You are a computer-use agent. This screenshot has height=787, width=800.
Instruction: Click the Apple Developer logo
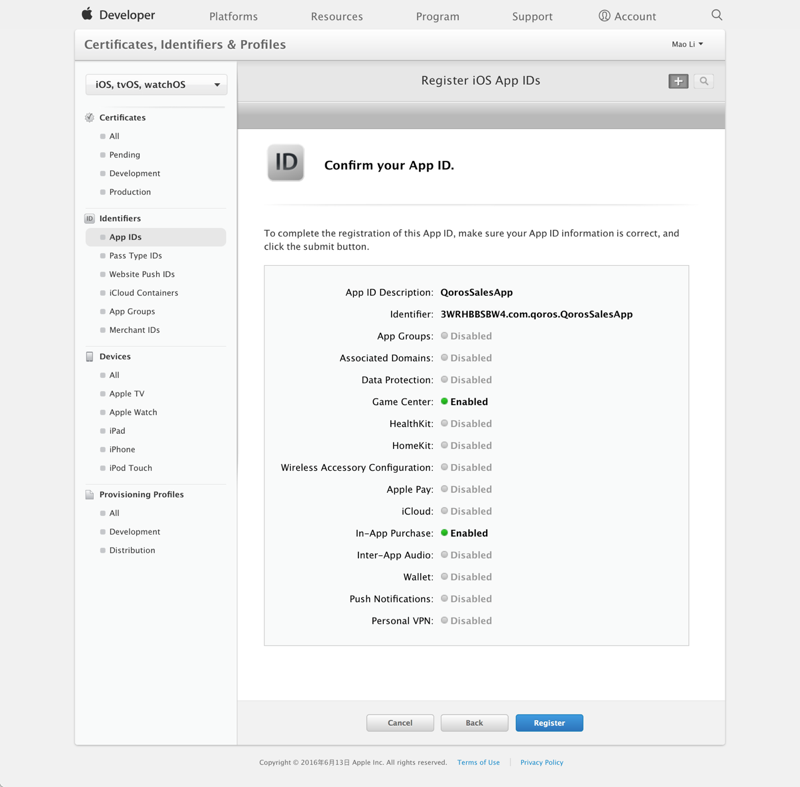[x=118, y=15]
